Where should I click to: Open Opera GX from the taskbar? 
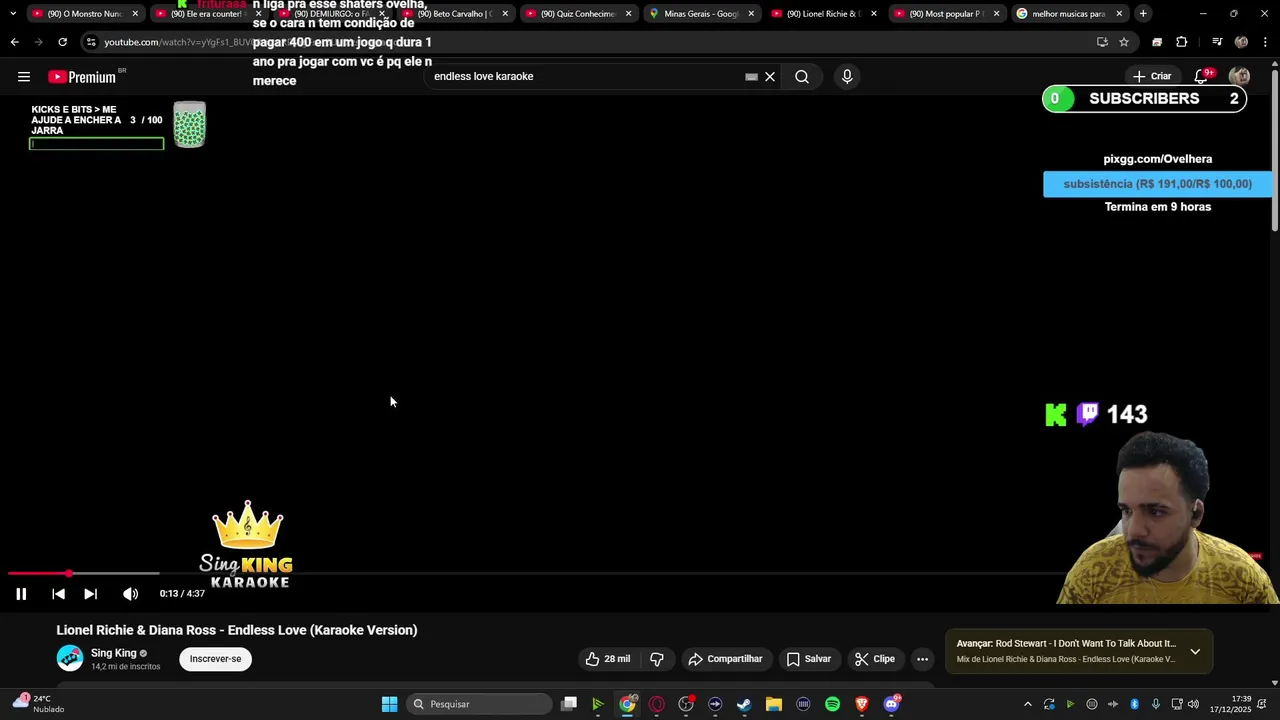[657, 704]
